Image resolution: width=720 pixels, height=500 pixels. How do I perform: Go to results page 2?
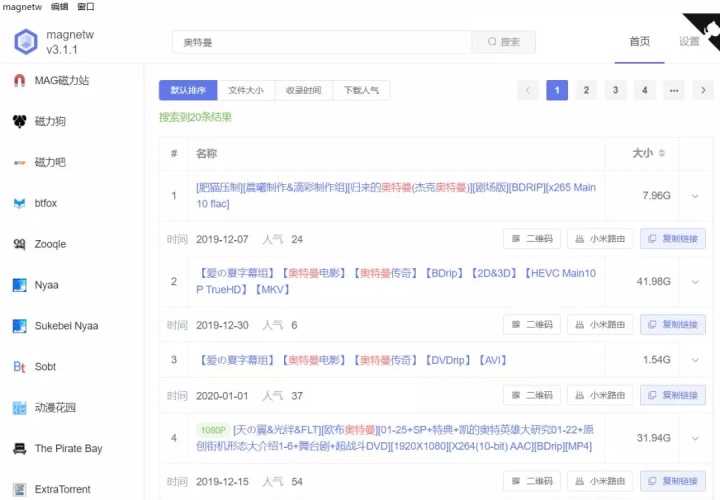tap(586, 90)
